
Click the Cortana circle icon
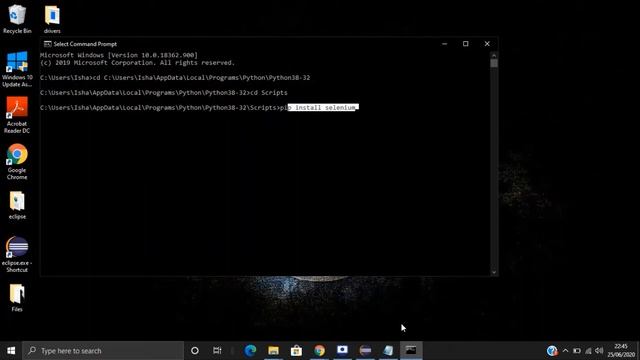point(195,351)
